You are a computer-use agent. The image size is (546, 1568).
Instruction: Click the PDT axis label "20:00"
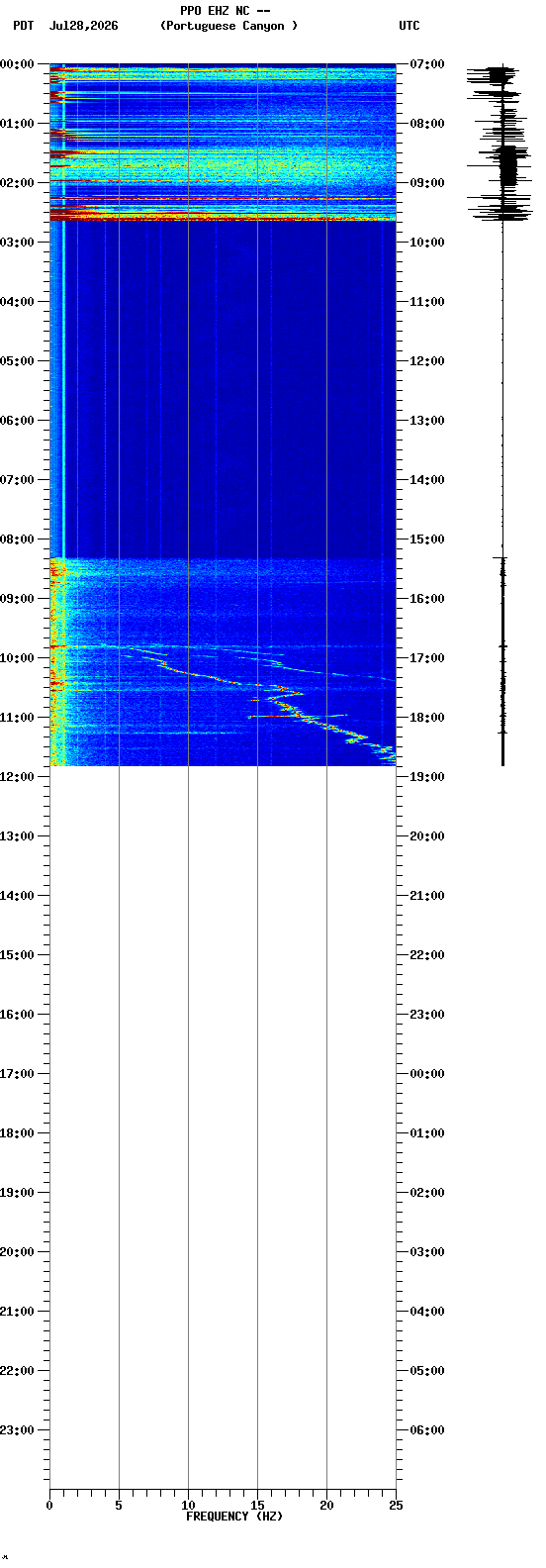click(18, 1252)
